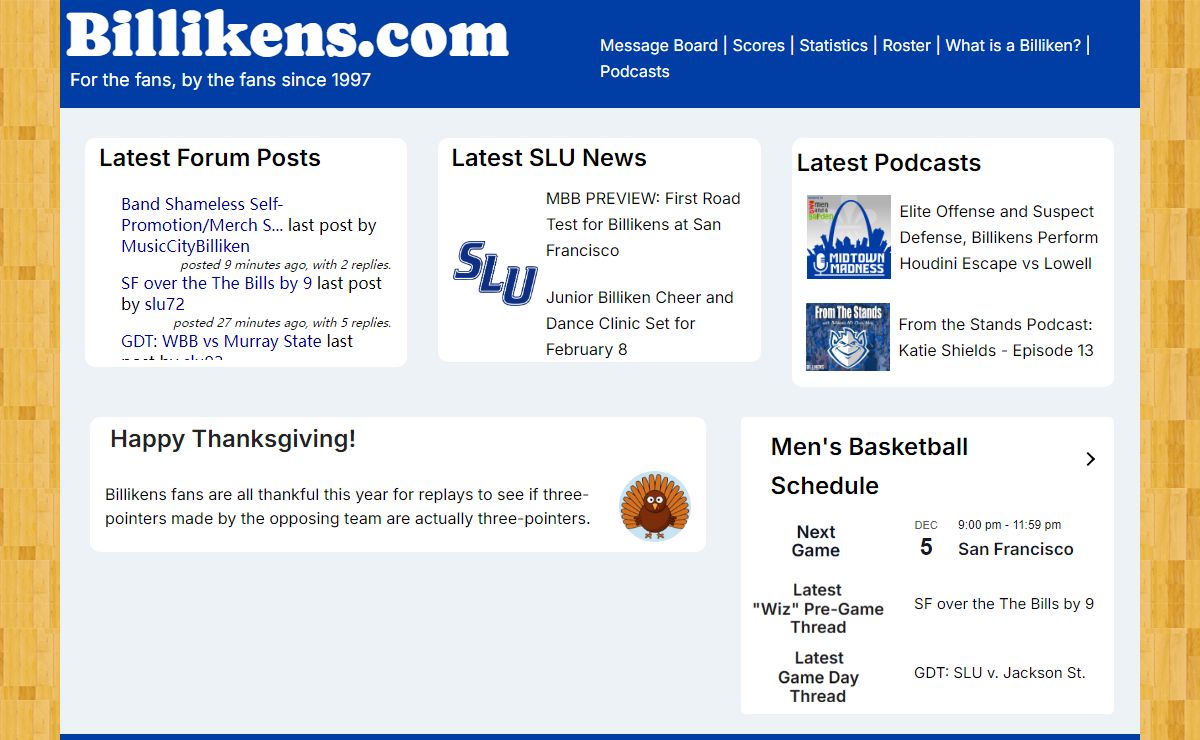Image resolution: width=1200 pixels, height=740 pixels.
Task: Open Band Shameless Self-Promotion/Merch forum thread
Action: coord(202,214)
